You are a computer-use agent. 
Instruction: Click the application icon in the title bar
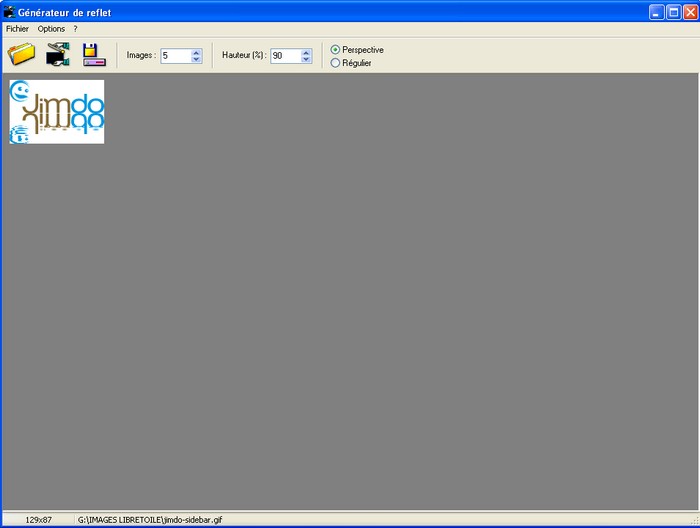pyautogui.click(x=9, y=12)
